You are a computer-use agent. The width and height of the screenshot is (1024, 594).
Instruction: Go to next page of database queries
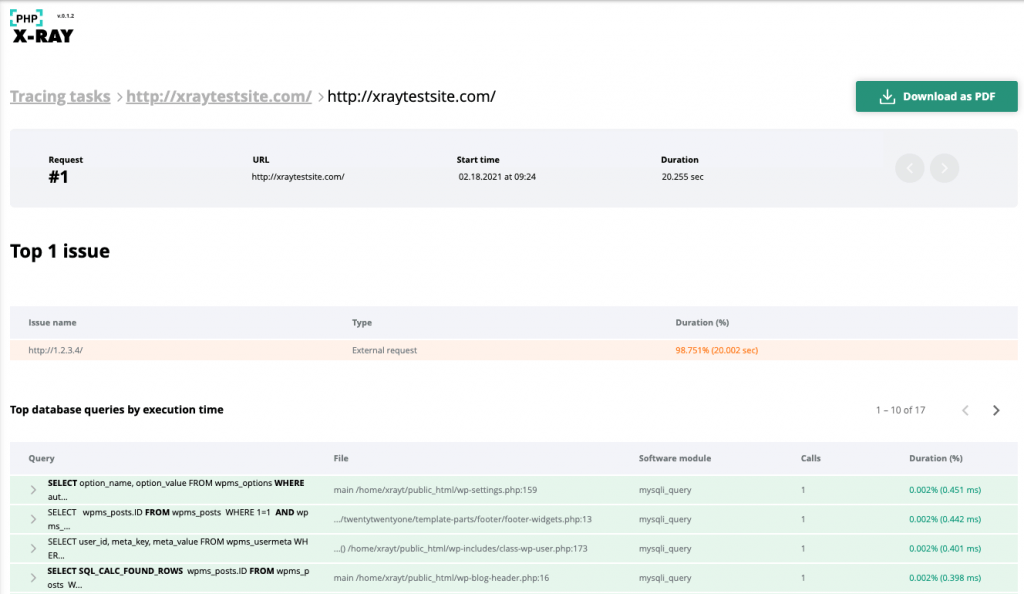pos(995,410)
